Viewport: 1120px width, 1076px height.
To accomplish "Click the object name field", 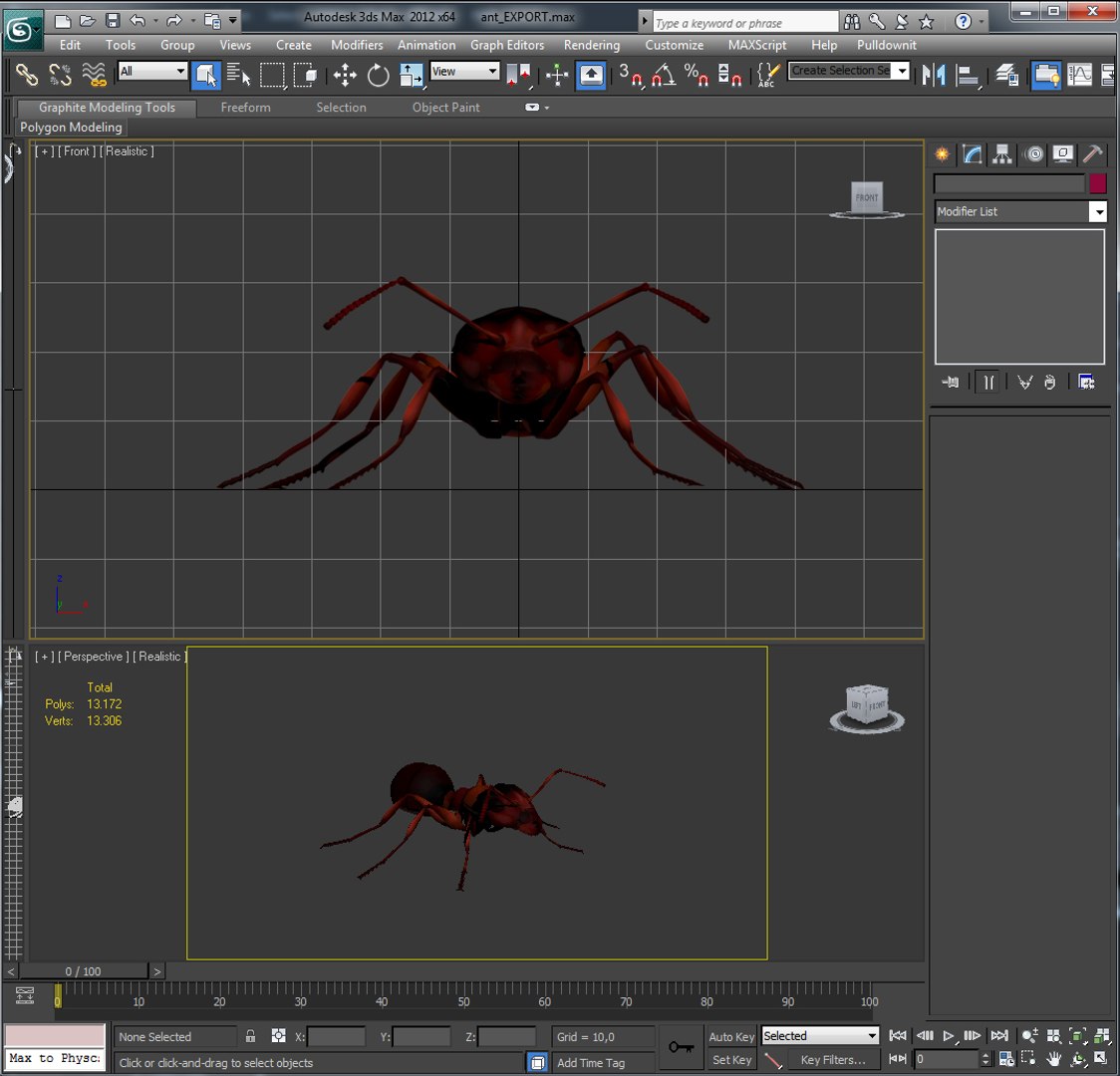I will [x=1009, y=183].
